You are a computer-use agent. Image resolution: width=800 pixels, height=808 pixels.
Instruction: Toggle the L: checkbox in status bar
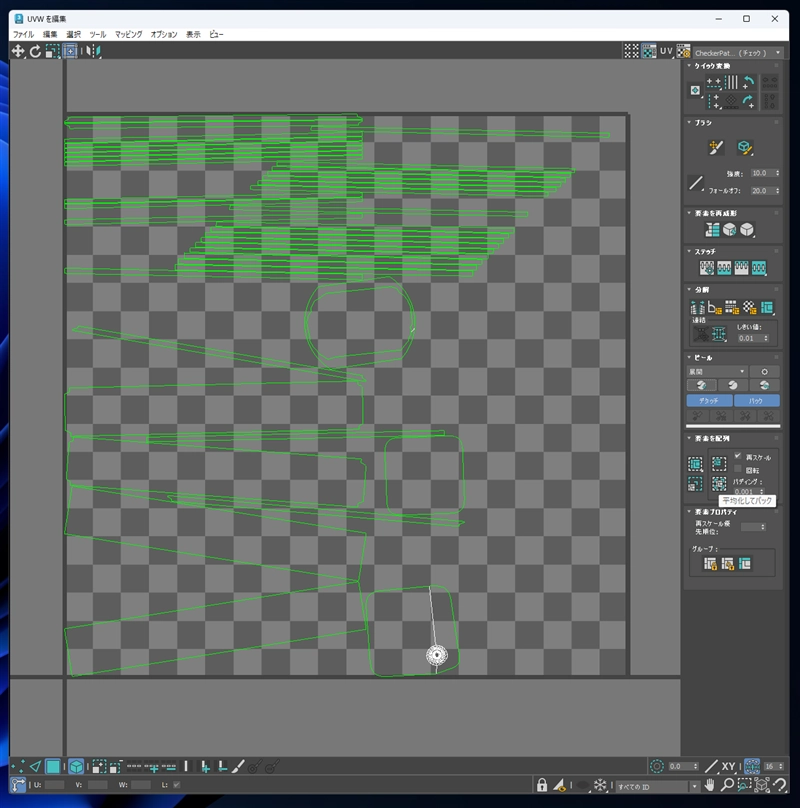(177, 785)
